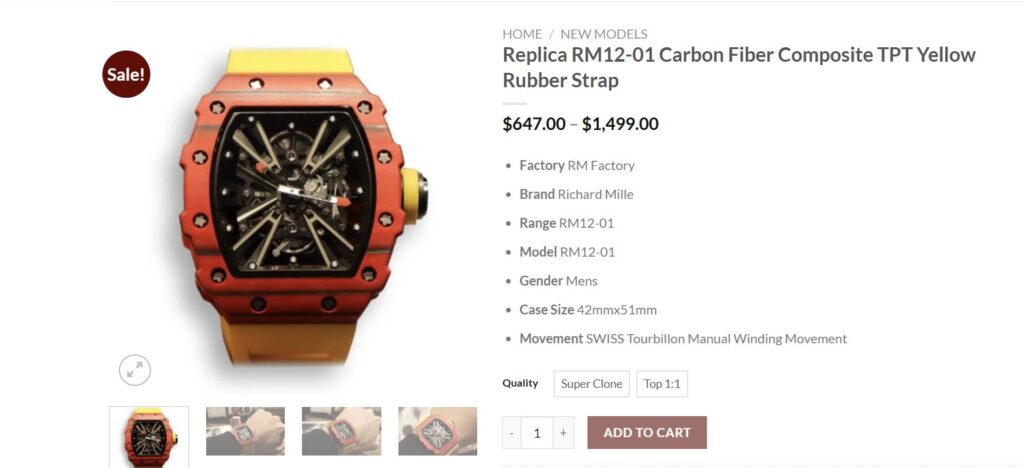The image size is (1024, 468).
Task: Focus the quantity input field
Action: [x=537, y=433]
